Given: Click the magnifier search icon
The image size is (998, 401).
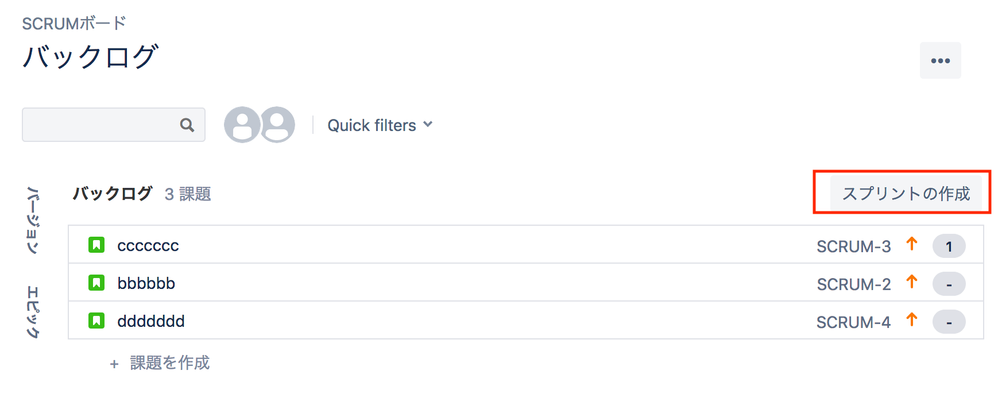Looking at the screenshot, I should pos(186,125).
